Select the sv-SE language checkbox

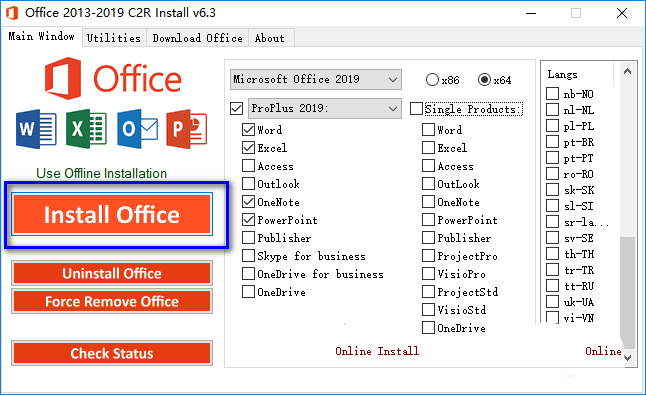click(x=552, y=238)
